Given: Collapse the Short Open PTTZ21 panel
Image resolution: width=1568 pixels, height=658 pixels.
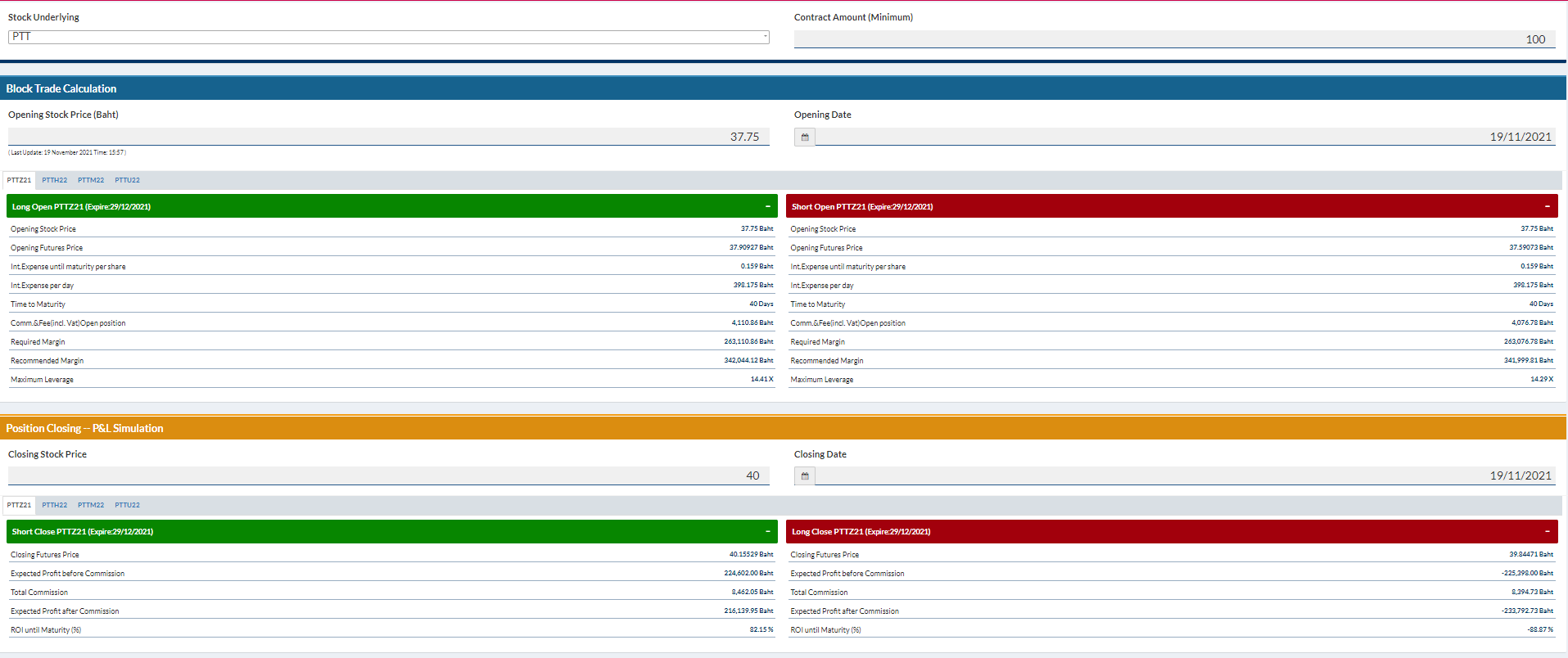Looking at the screenshot, I should [1547, 206].
